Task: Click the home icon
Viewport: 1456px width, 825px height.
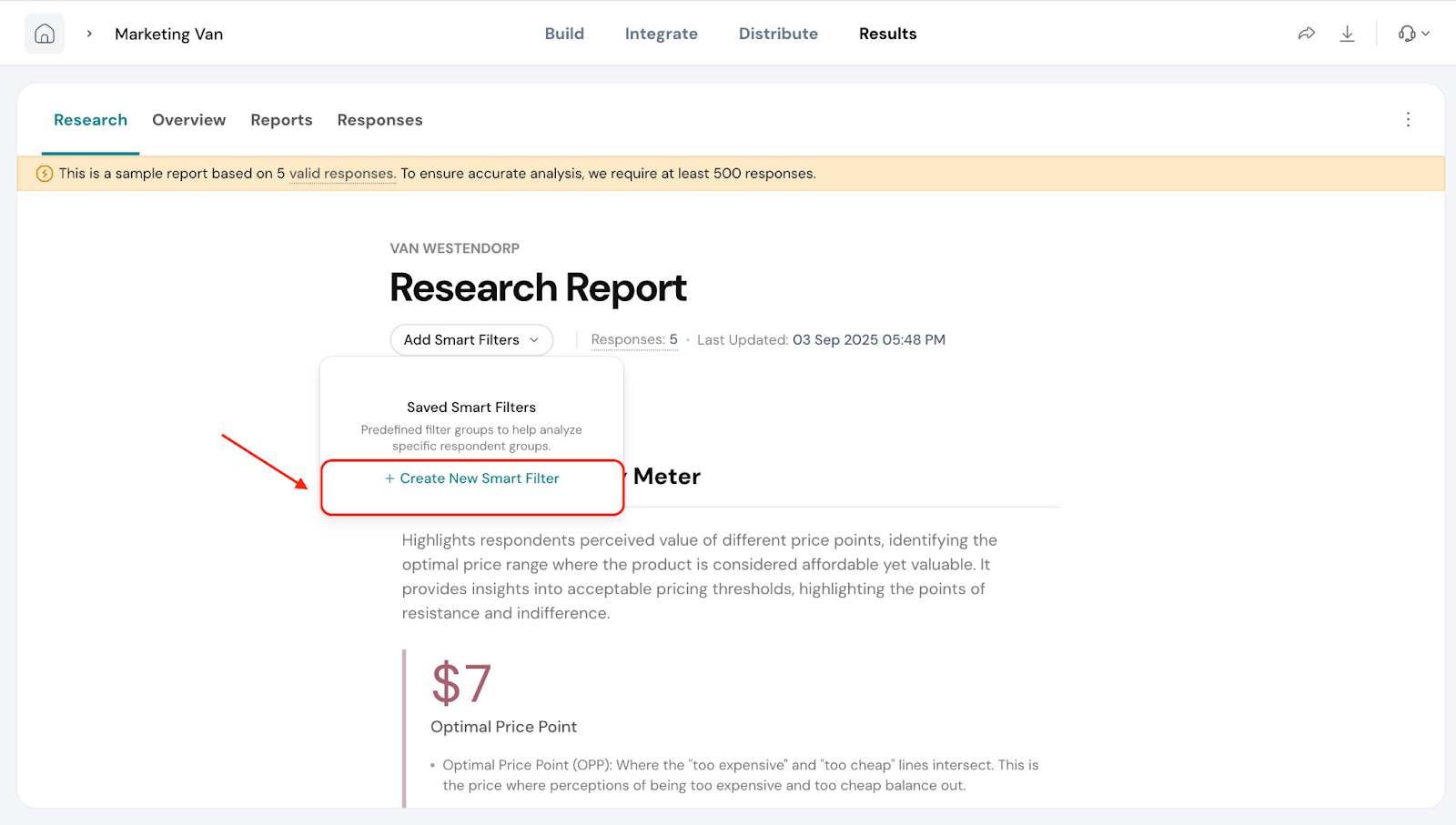Action: 45,34
